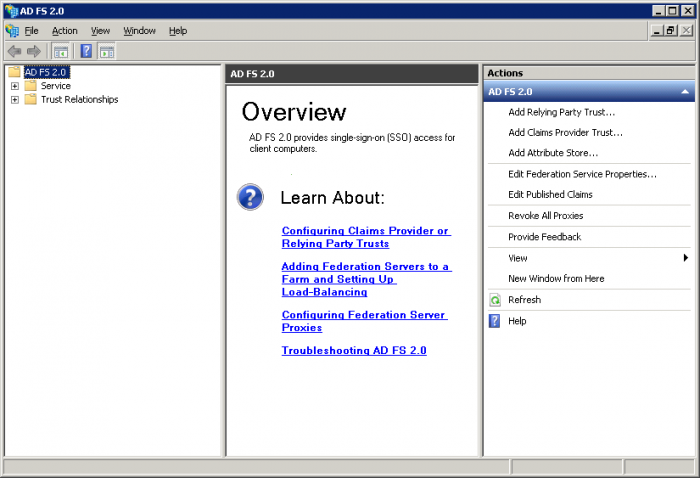
Task: Click the large Learn About question mark icon
Action: coord(250,197)
